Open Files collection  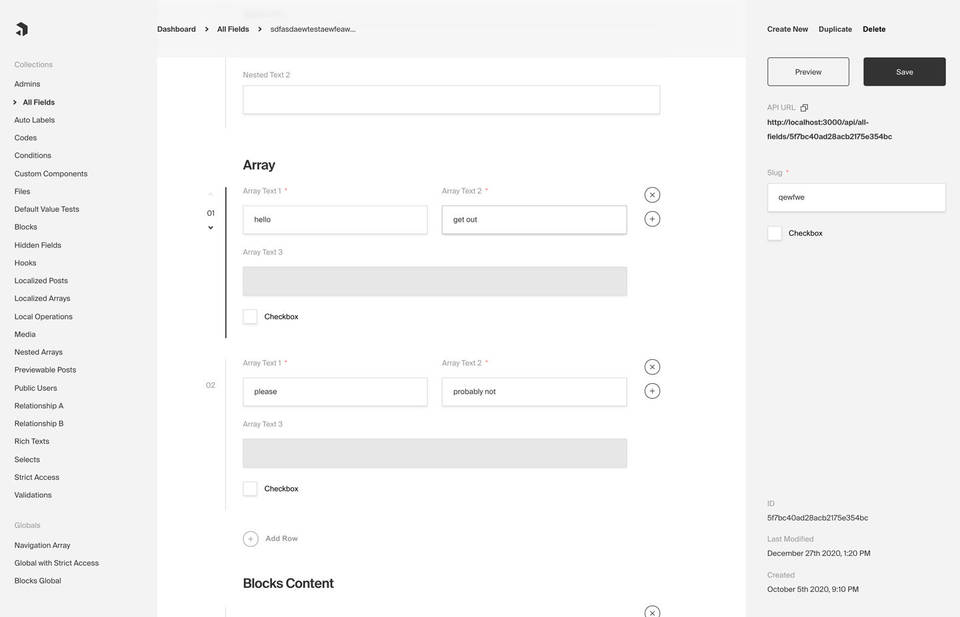[x=22, y=192]
